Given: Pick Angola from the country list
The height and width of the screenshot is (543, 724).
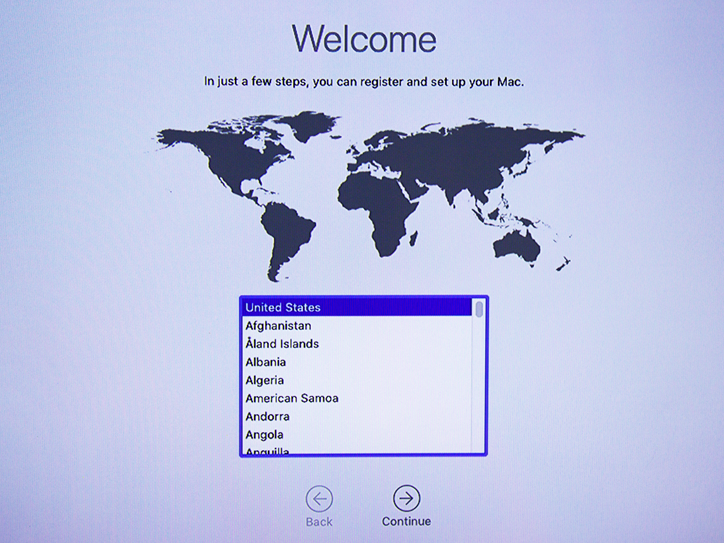Looking at the screenshot, I should [x=357, y=434].
